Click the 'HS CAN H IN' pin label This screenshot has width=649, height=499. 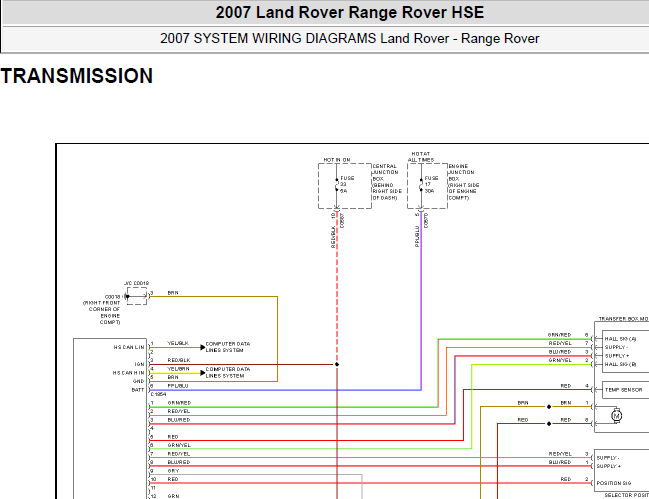(129, 373)
